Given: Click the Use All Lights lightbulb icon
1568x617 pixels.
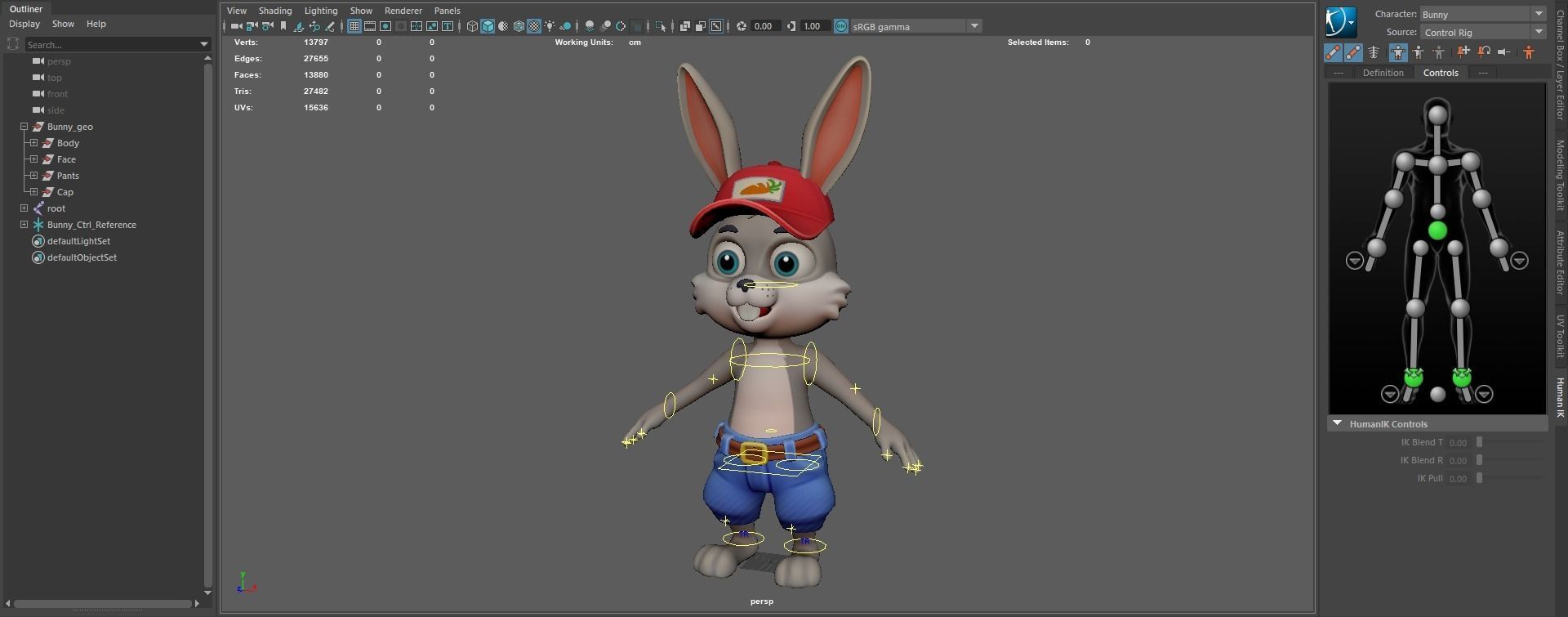Looking at the screenshot, I should 550,26.
